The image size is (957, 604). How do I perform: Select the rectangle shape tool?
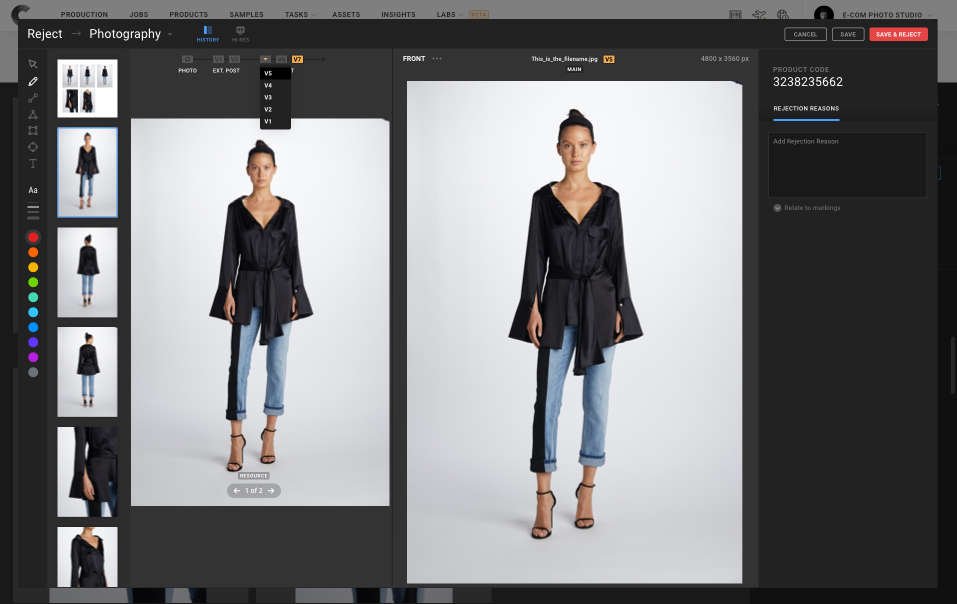(33, 131)
